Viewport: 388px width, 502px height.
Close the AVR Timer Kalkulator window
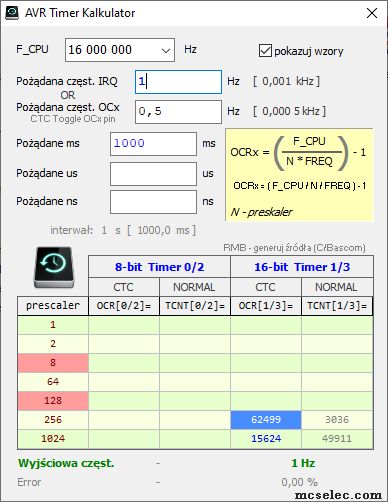point(372,13)
